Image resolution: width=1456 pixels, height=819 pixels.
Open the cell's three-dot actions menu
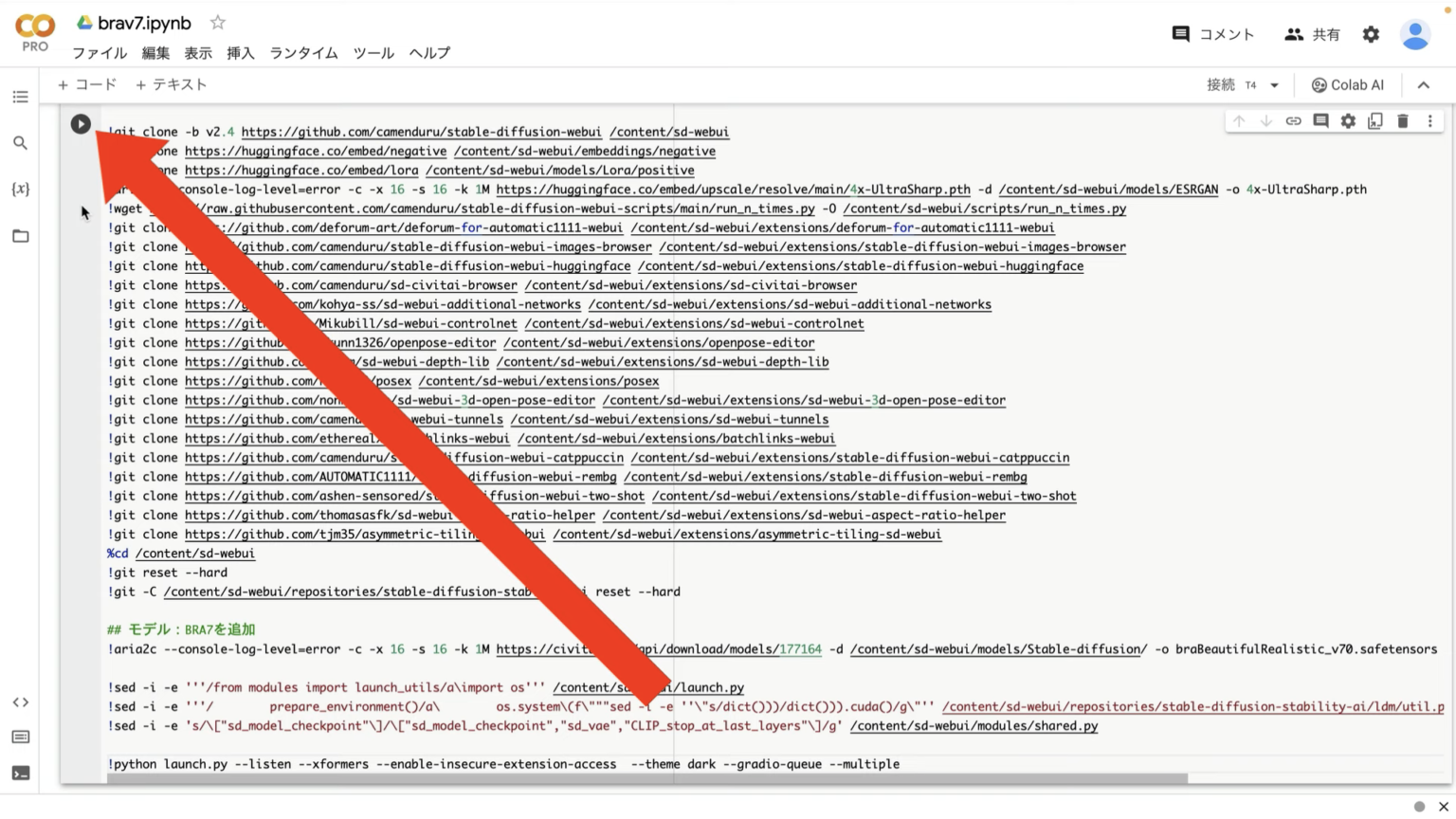pyautogui.click(x=1430, y=120)
